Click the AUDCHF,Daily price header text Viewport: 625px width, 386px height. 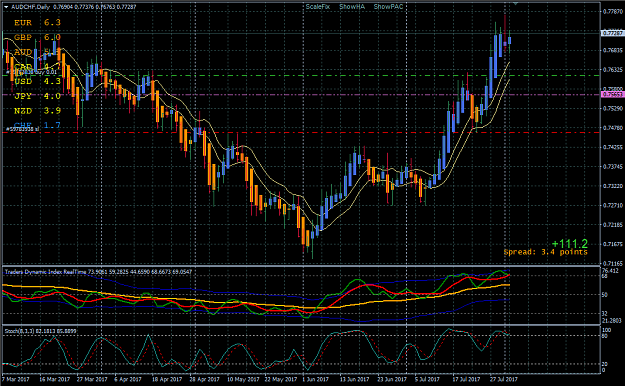(73, 7)
